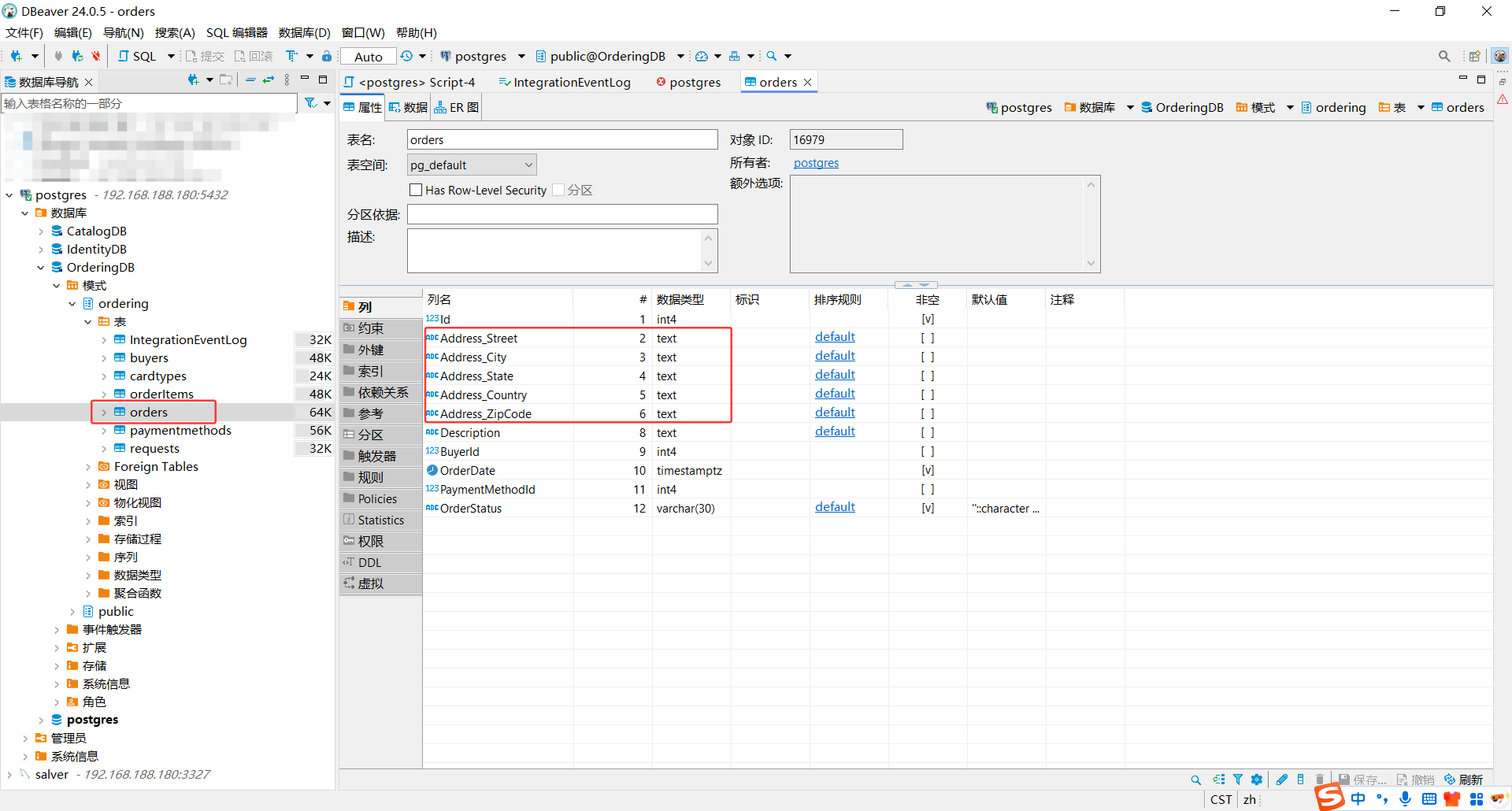Click default collation link for OrderStatus

point(835,507)
